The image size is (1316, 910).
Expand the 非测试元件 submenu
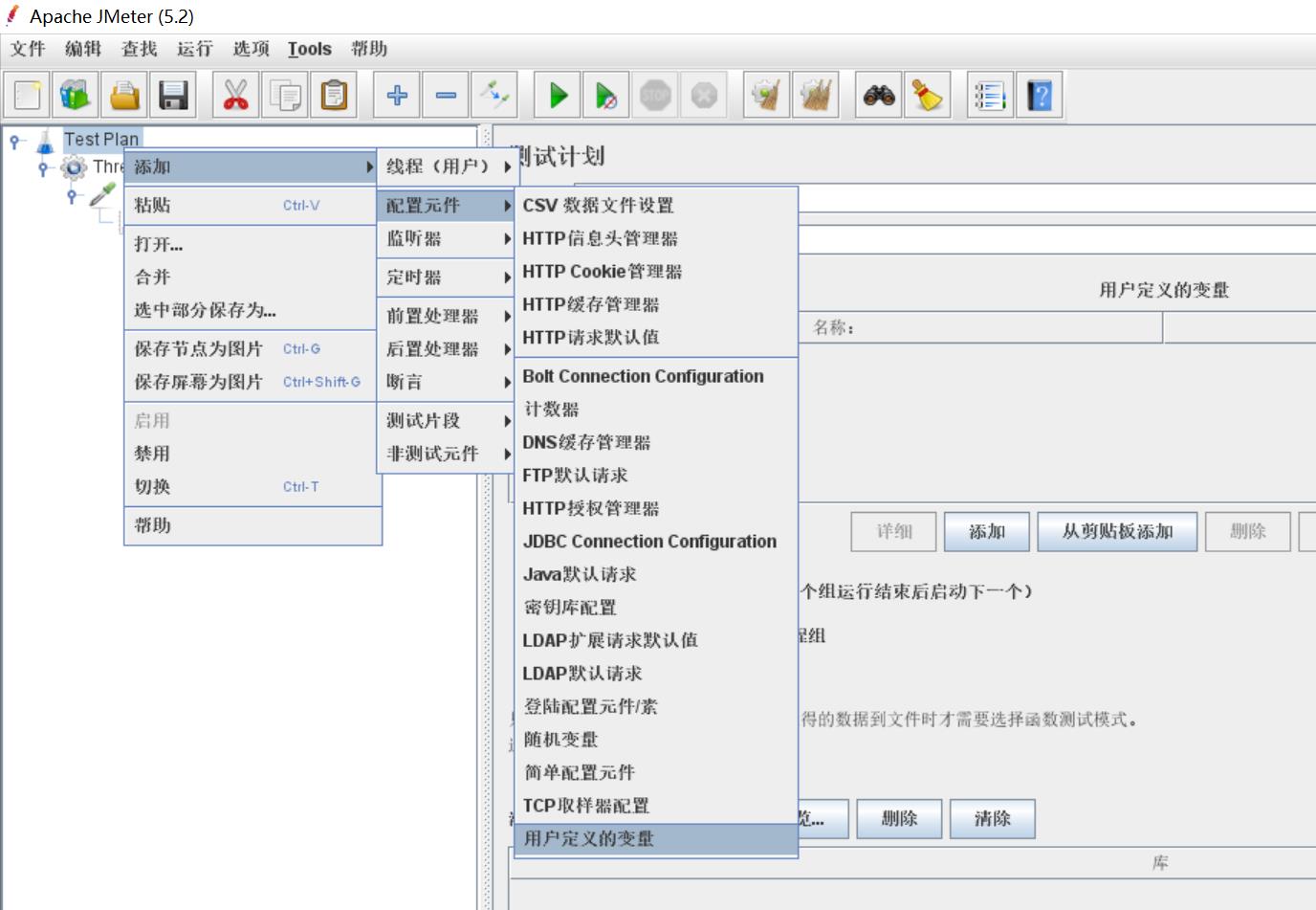pyautogui.click(x=448, y=454)
